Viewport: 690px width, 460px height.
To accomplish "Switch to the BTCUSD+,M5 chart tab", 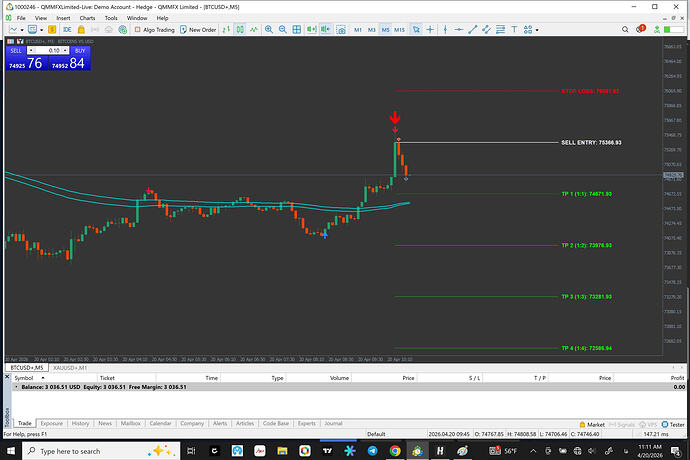I will (27, 368).
